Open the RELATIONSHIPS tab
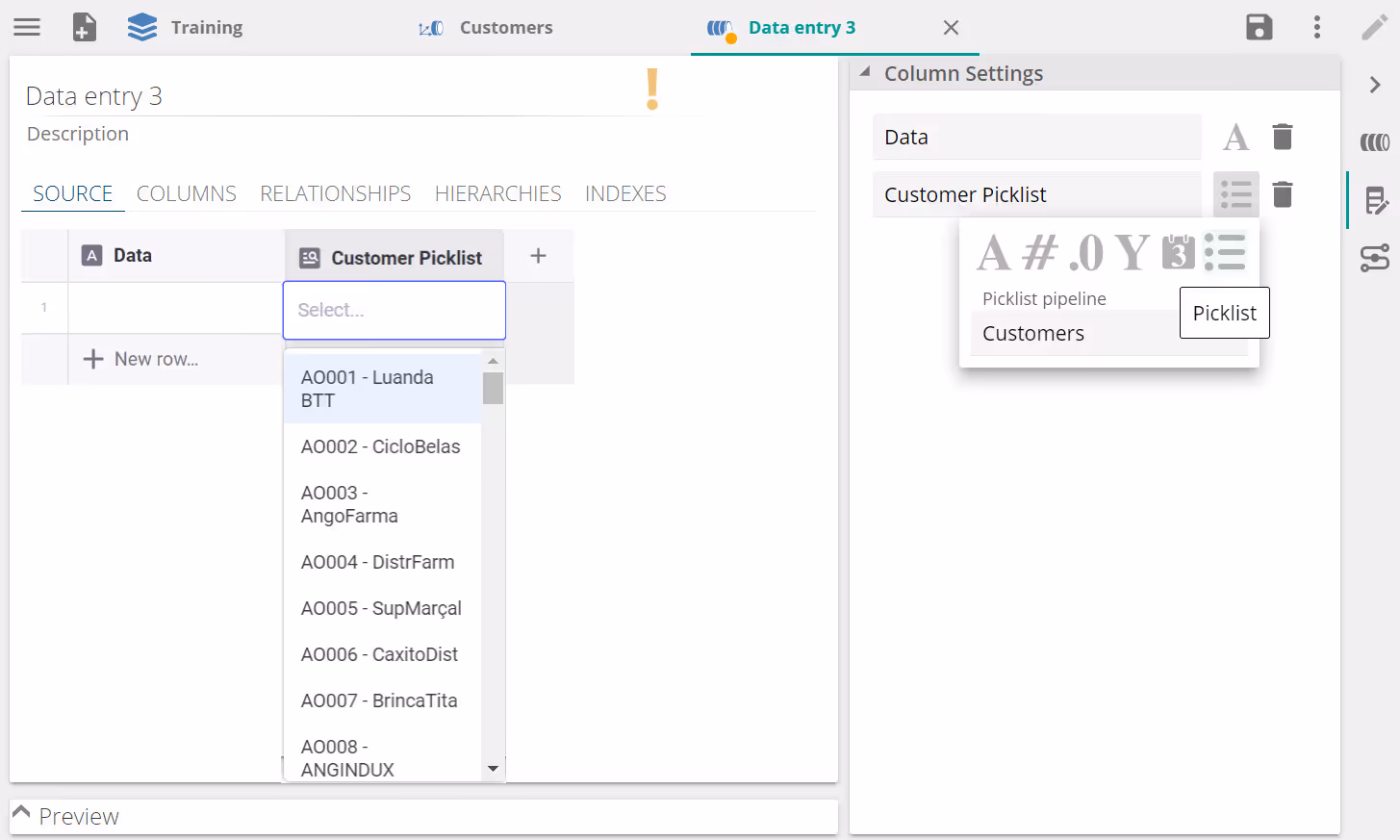This screenshot has width=1400, height=840. click(x=335, y=193)
